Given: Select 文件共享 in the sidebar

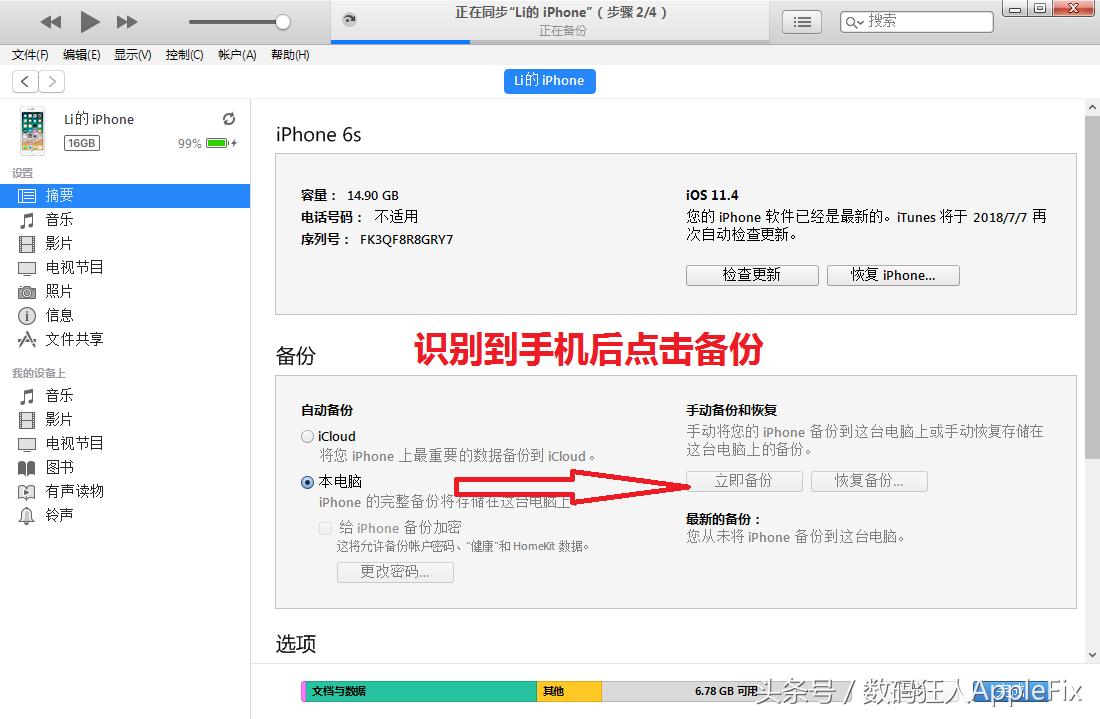Looking at the screenshot, I should tap(71, 339).
